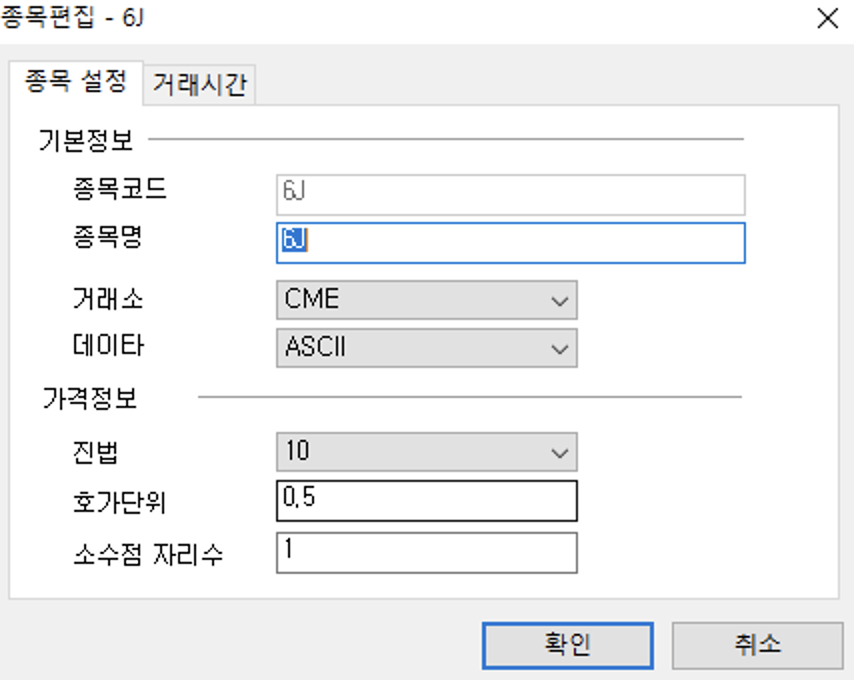854x680 pixels.
Task: Click the 종목코드 label text
Action: 120,188
